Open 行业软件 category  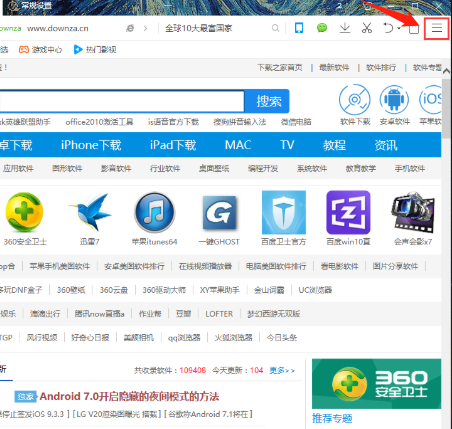[x=165, y=168]
